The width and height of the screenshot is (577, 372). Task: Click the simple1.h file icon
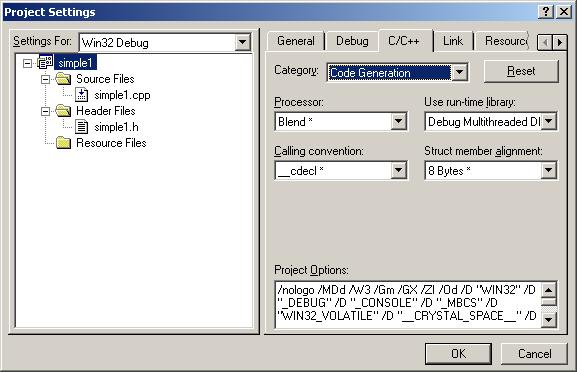tap(81, 127)
